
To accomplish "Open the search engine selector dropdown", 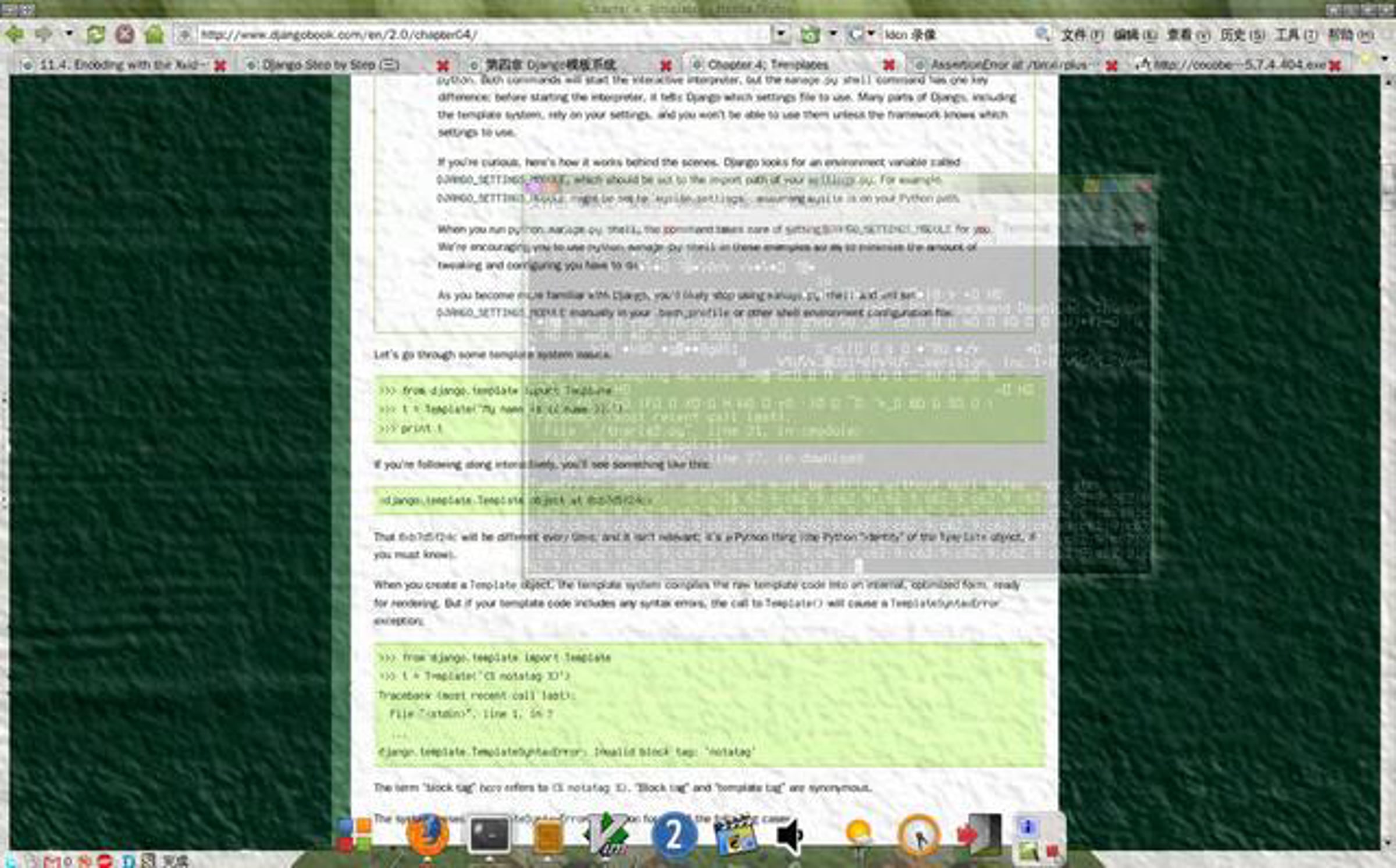I will pos(871,34).
